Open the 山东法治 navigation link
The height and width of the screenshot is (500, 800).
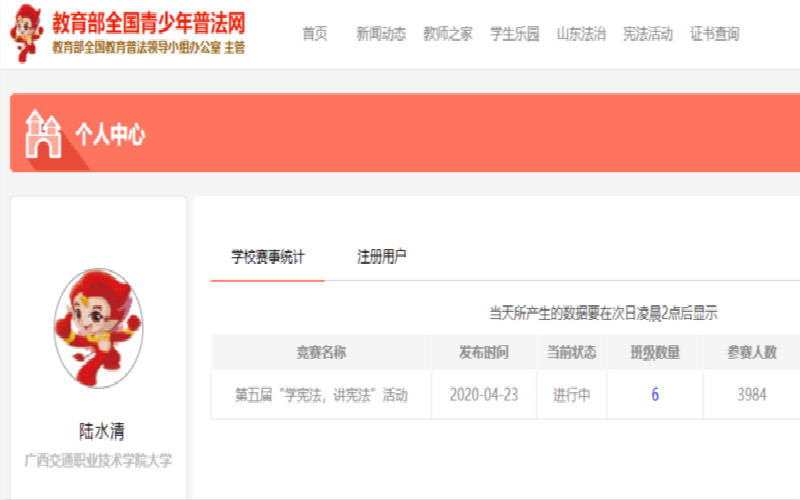coord(581,34)
